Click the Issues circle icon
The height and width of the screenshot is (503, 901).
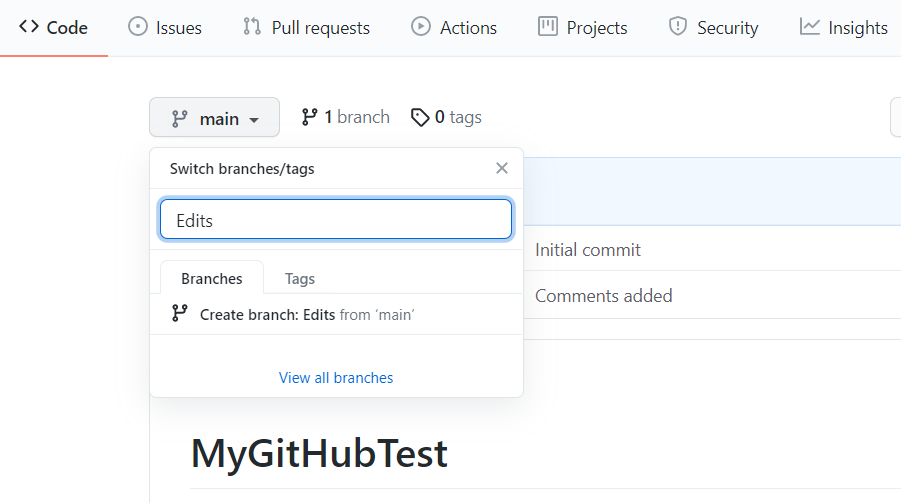(x=138, y=26)
